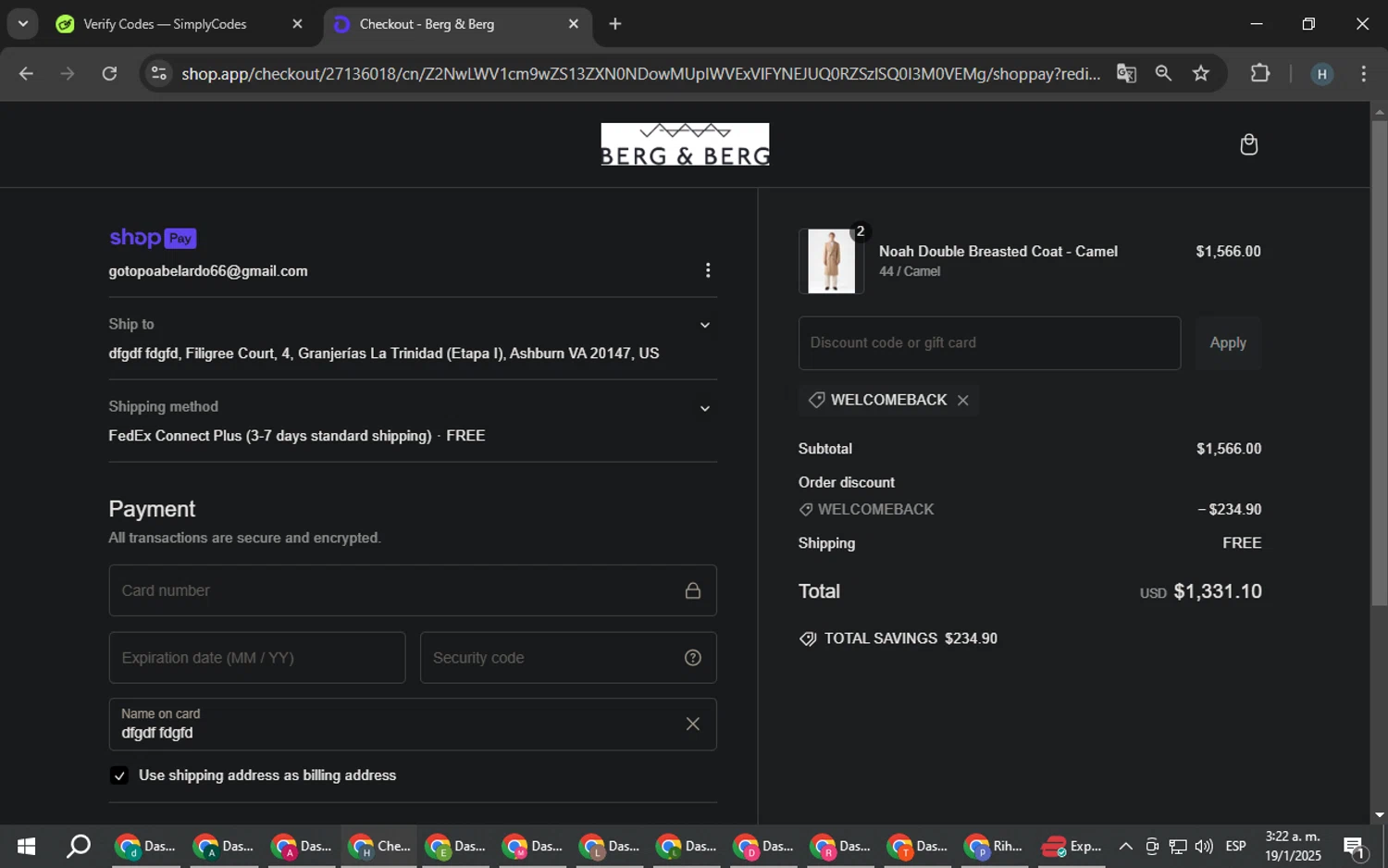Open volume control in system tray
The height and width of the screenshot is (868, 1388).
coord(1204,846)
